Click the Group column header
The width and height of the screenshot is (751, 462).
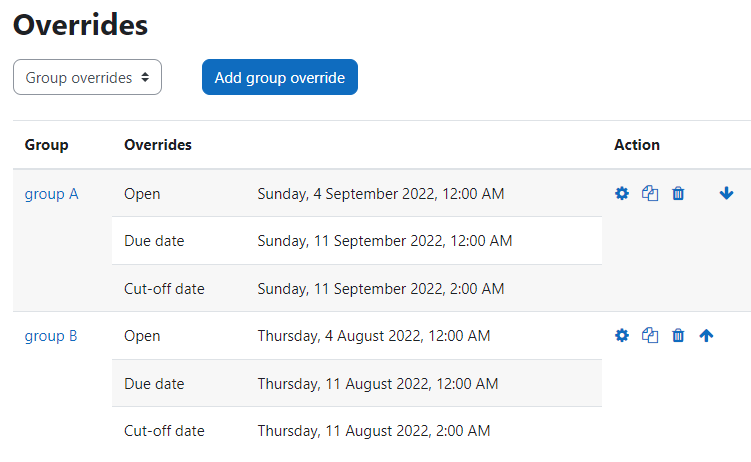pos(46,145)
